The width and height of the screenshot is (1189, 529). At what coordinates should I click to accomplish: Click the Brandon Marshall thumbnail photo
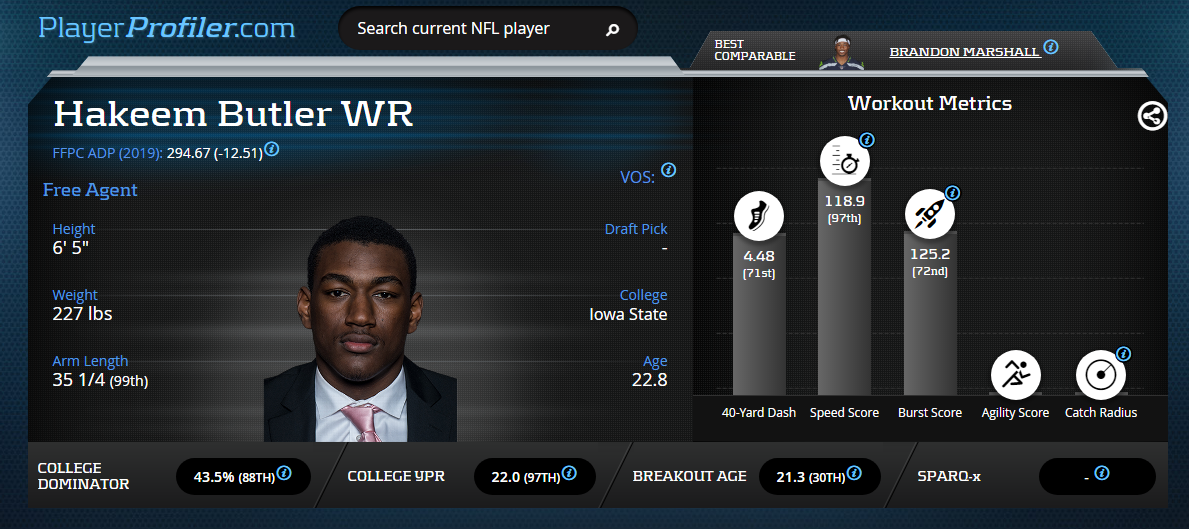(843, 52)
